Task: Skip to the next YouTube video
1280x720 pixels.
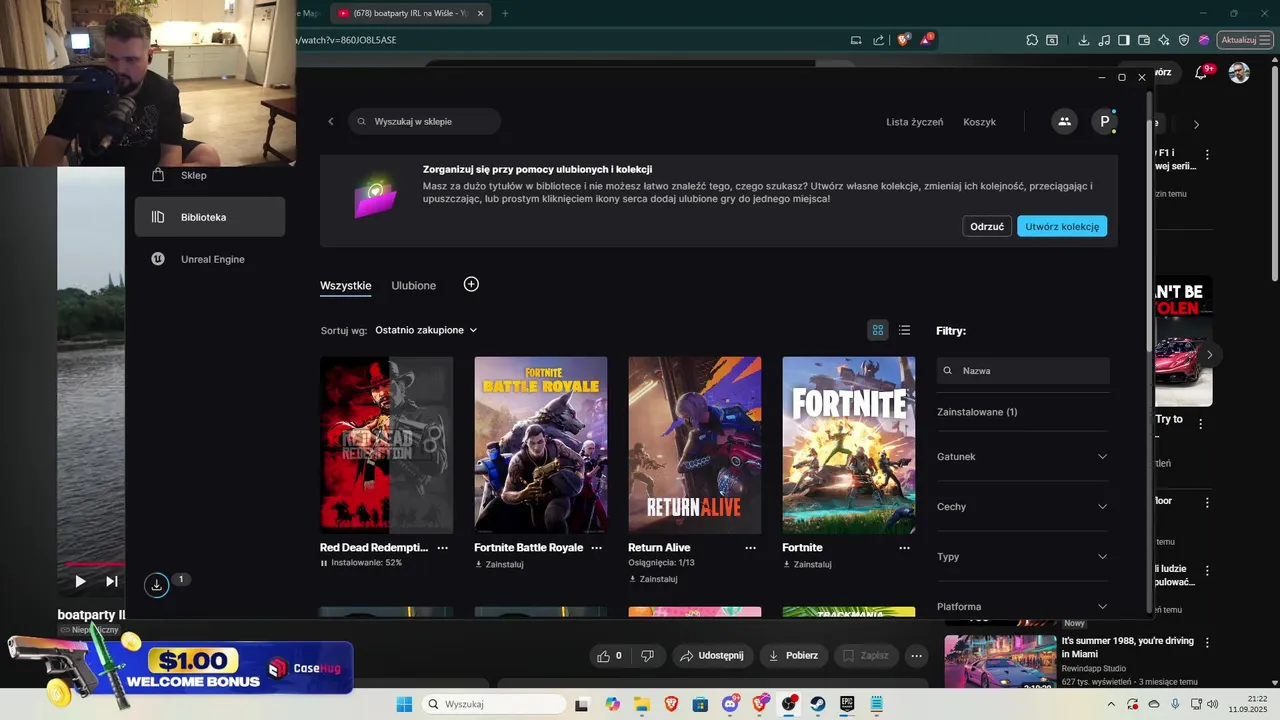Action: [x=112, y=581]
